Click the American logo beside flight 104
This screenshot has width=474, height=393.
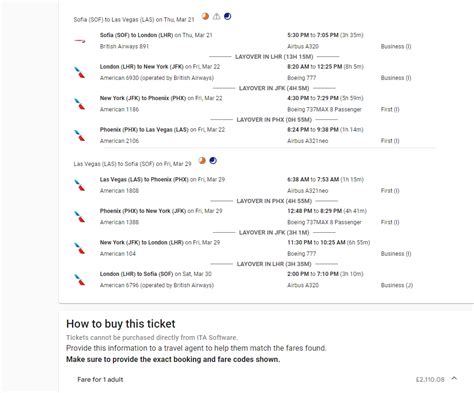[x=80, y=248]
